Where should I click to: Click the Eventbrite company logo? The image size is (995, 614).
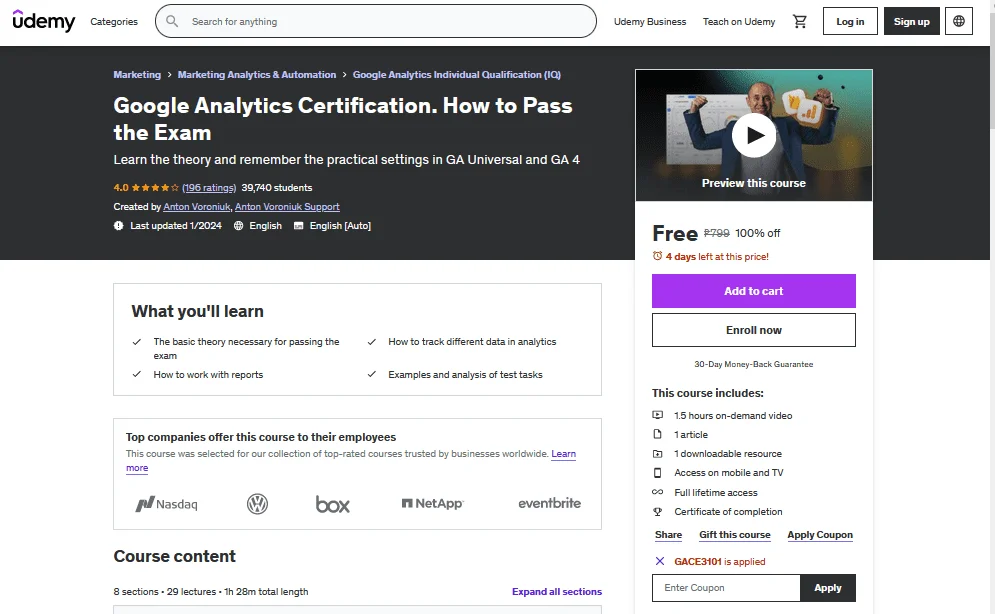(x=550, y=503)
